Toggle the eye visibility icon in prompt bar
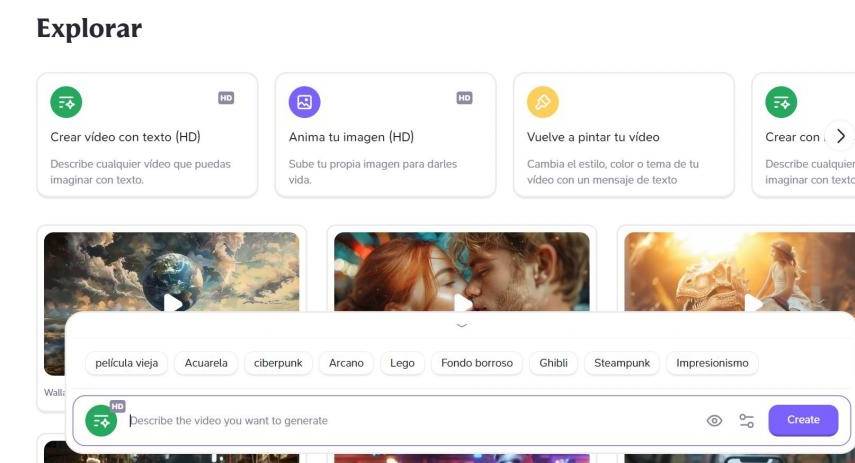This screenshot has height=463, width=855. pos(714,421)
